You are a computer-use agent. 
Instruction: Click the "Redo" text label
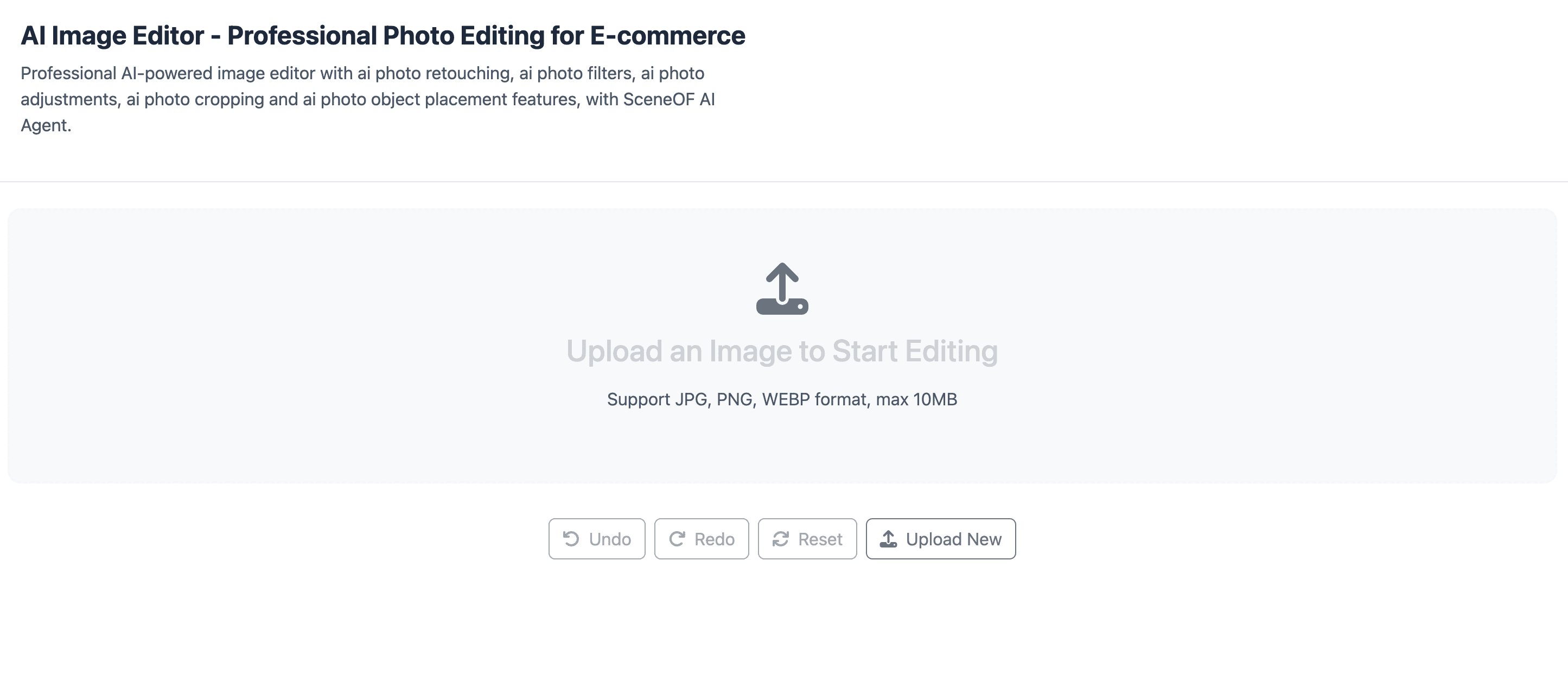pos(714,539)
